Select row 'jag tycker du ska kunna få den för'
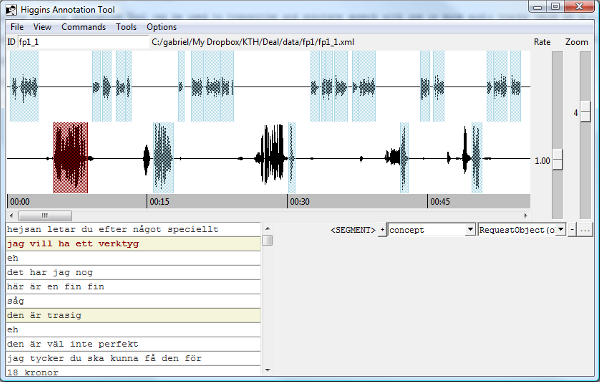Image resolution: width=600 pixels, height=382 pixels. click(133, 358)
